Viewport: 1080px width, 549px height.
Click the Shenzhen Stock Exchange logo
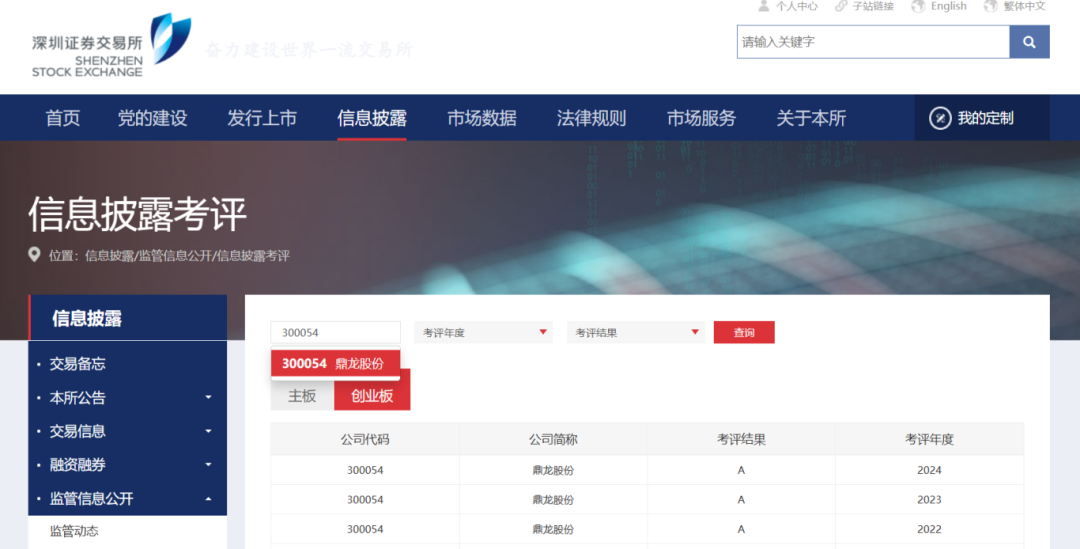tap(112, 45)
